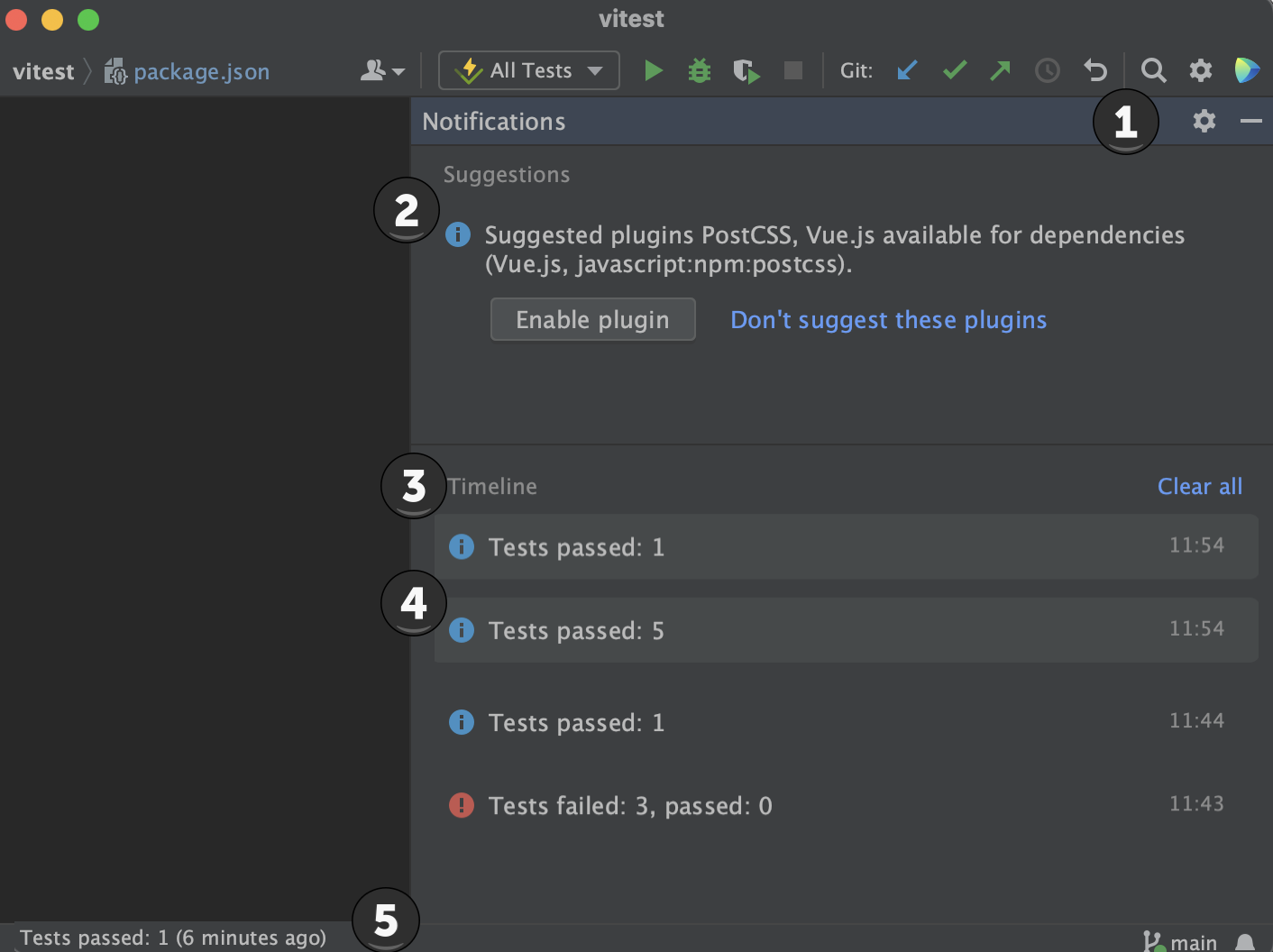Open Search Everywhere
Screen dimensions: 1273x952
[x=1153, y=70]
